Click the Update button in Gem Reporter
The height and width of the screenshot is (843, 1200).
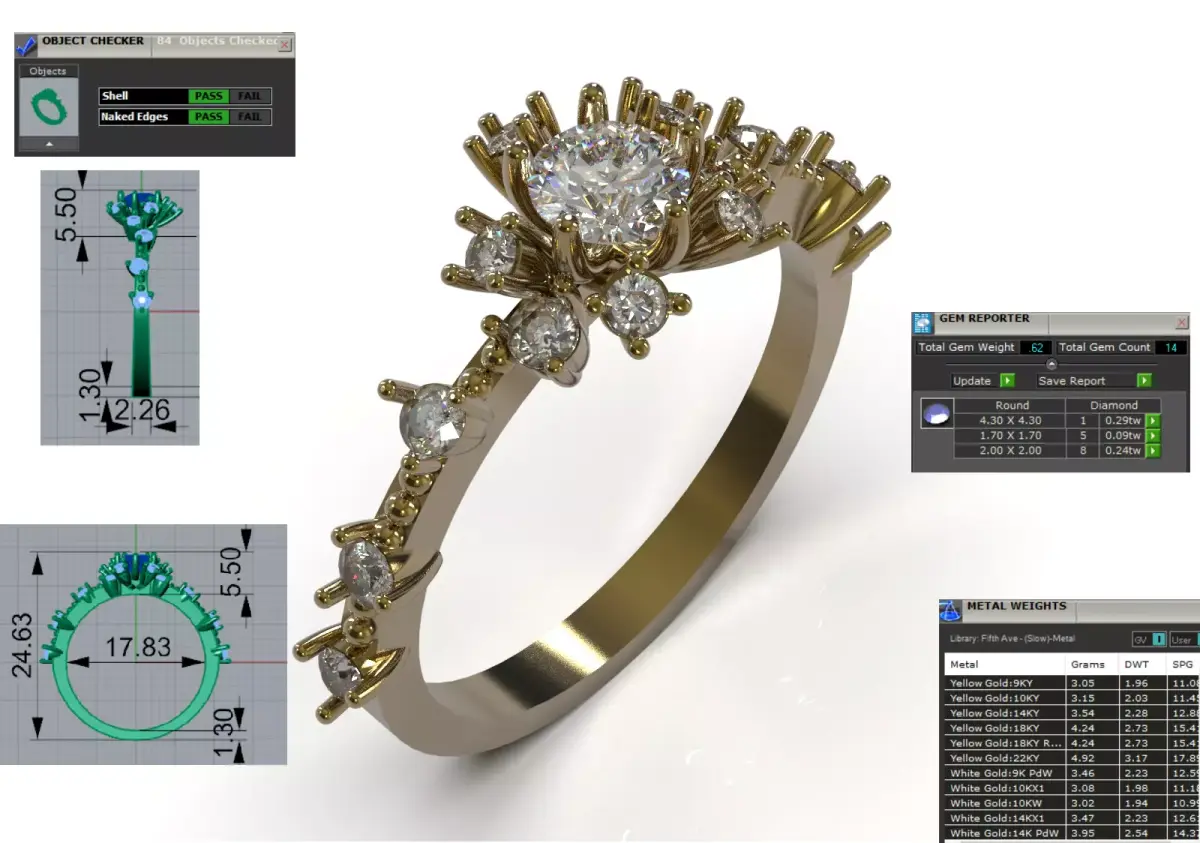(x=972, y=381)
